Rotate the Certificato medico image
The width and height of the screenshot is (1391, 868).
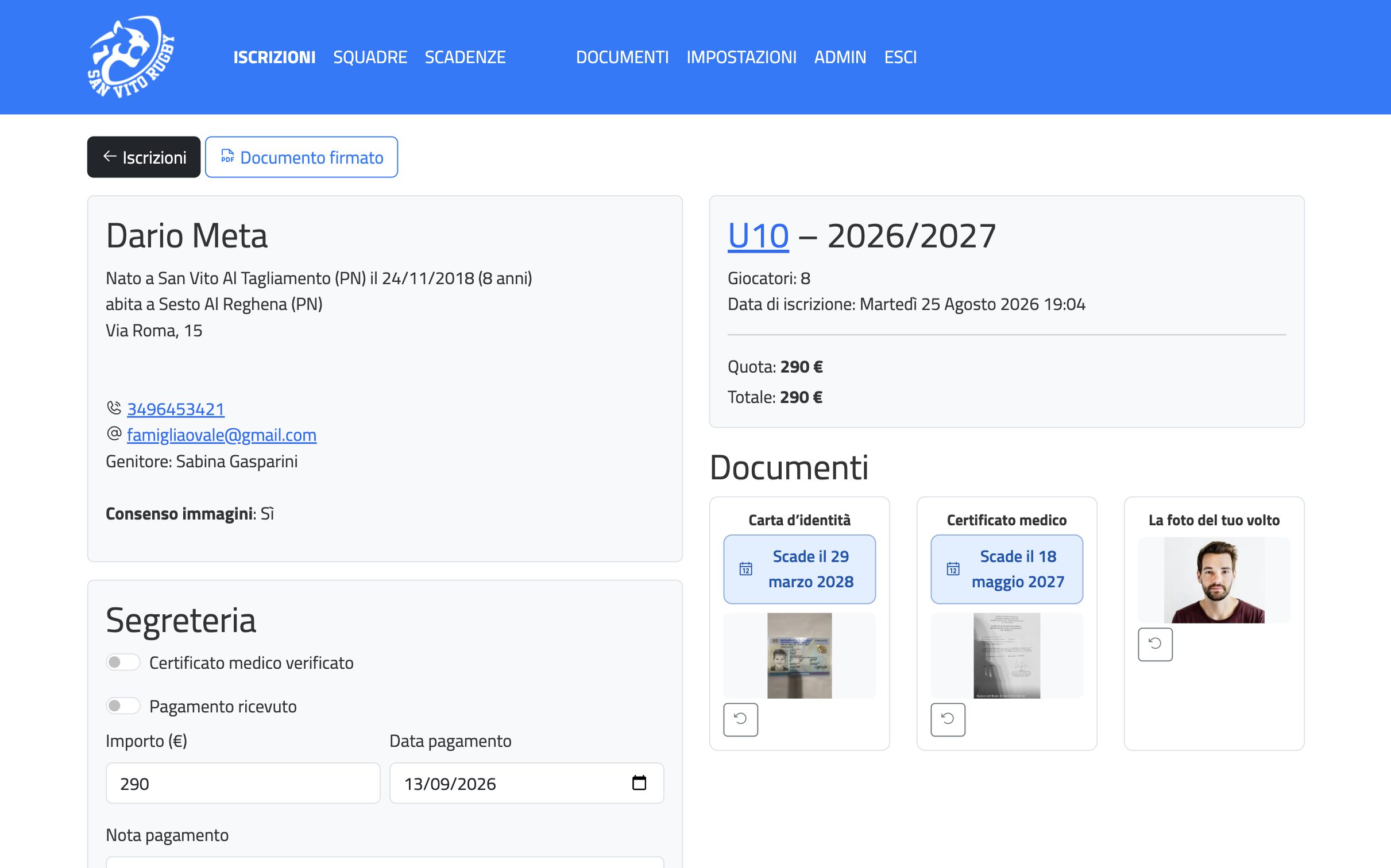tap(948, 719)
